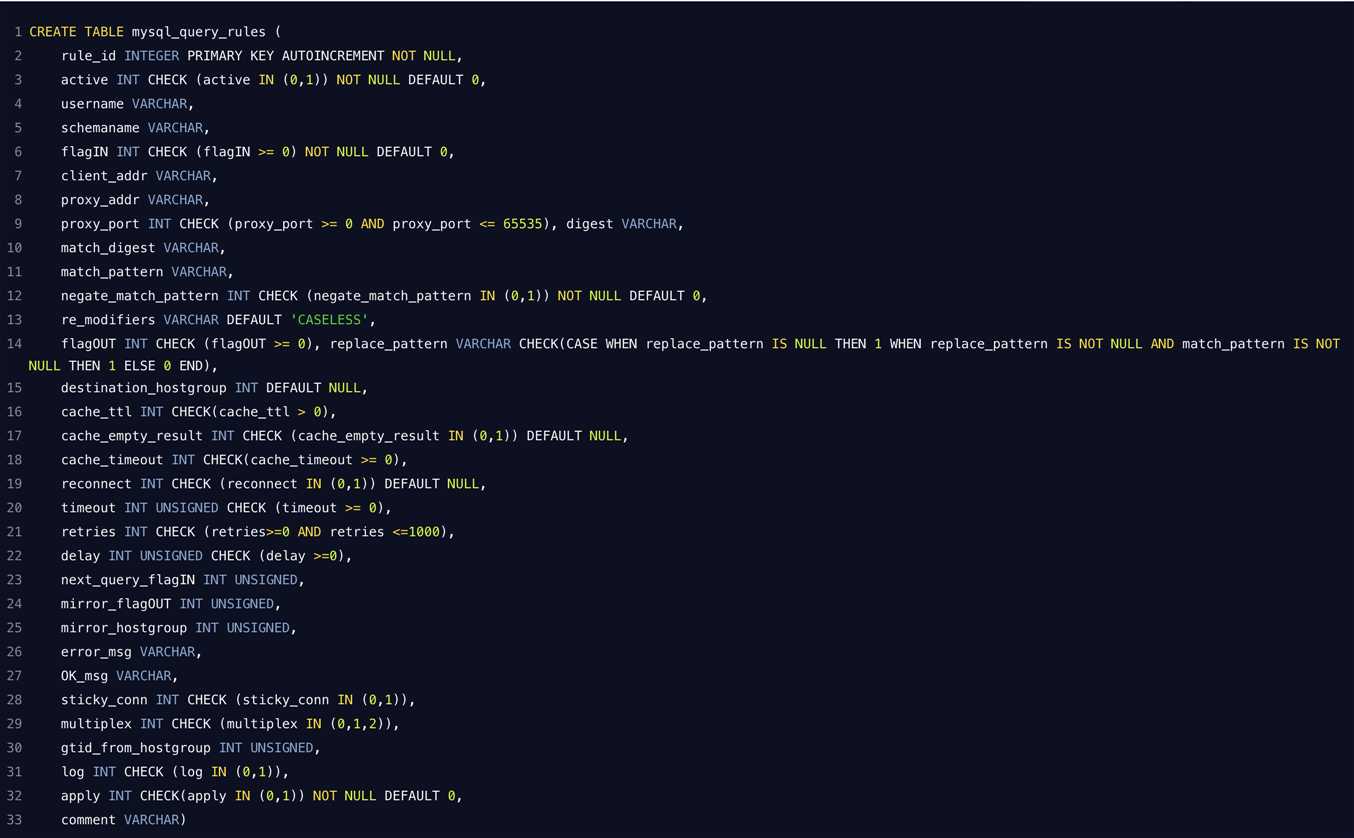Click 'comment' column on line 33
The image size is (1354, 838).
[88, 820]
